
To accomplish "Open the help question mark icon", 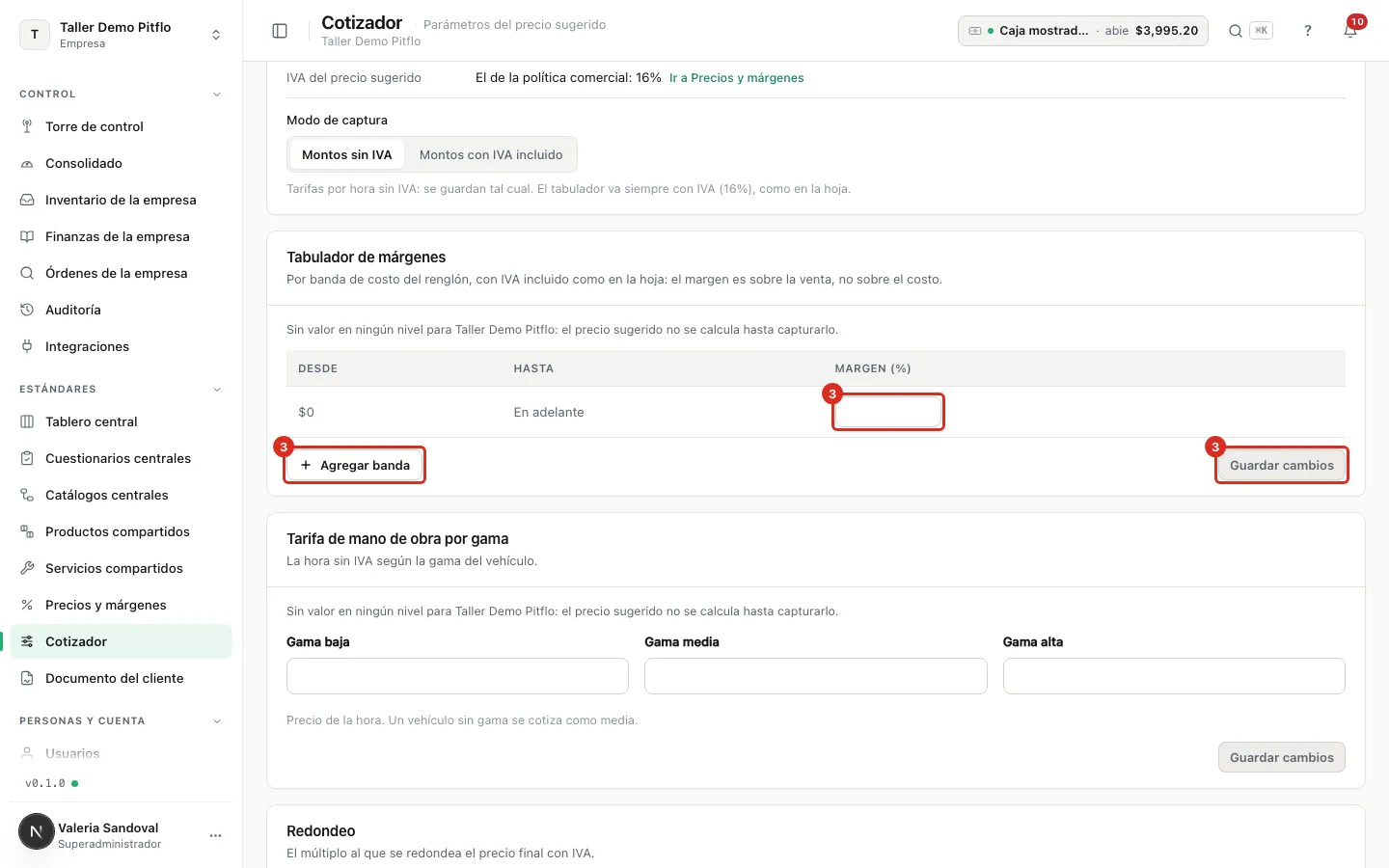I will coord(1308,31).
